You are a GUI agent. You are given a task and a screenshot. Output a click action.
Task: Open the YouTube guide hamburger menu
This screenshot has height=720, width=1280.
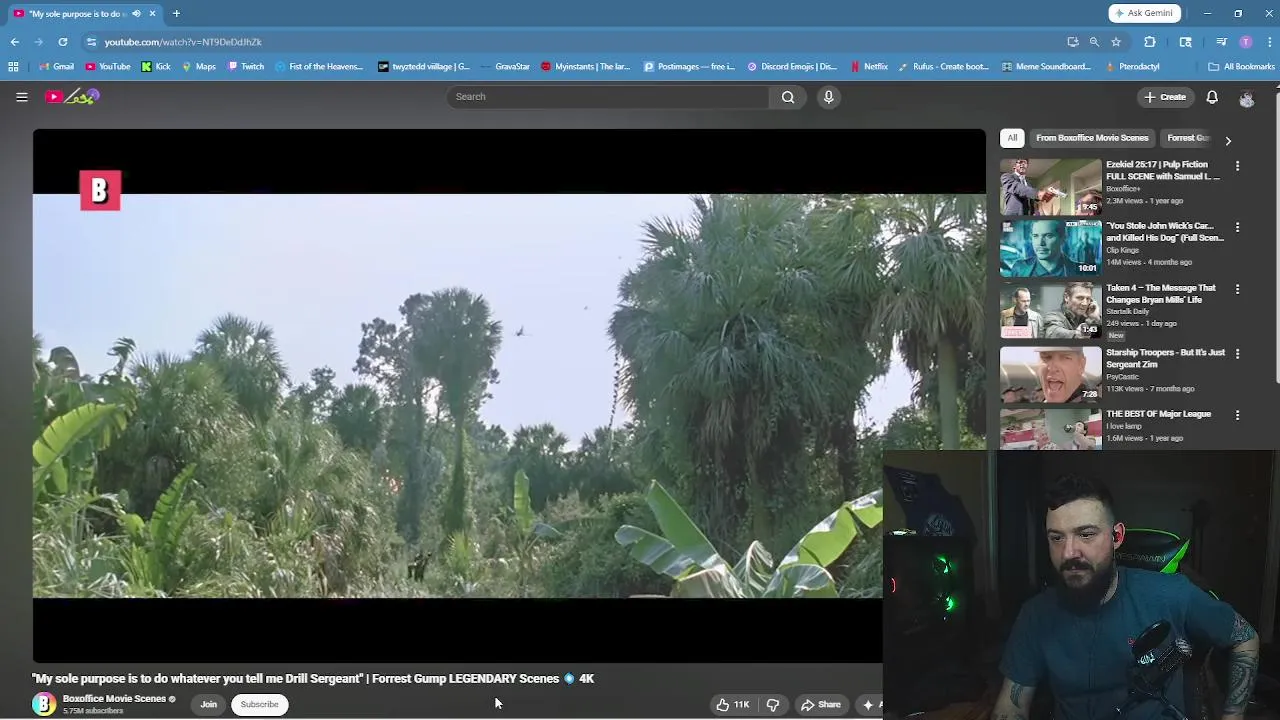tap(21, 97)
